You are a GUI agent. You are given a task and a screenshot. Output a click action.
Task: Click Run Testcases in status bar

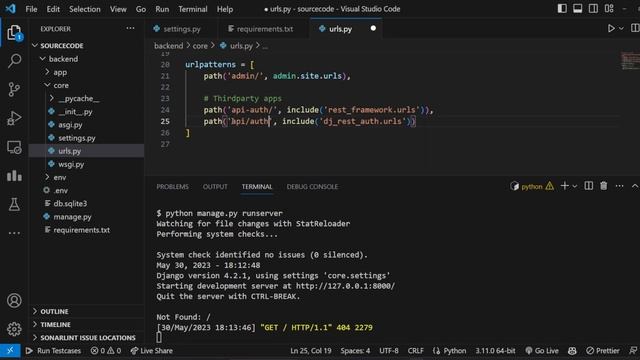(x=53, y=351)
